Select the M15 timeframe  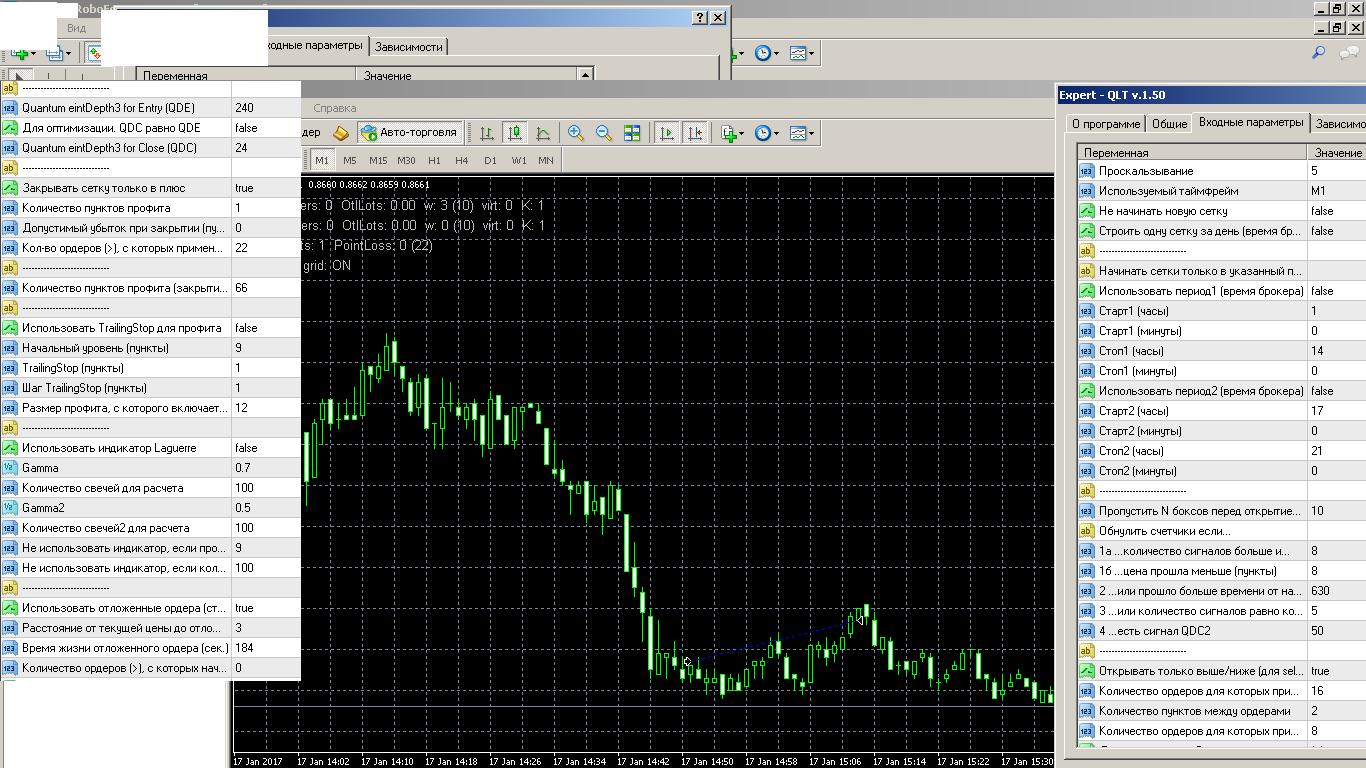coord(377,160)
